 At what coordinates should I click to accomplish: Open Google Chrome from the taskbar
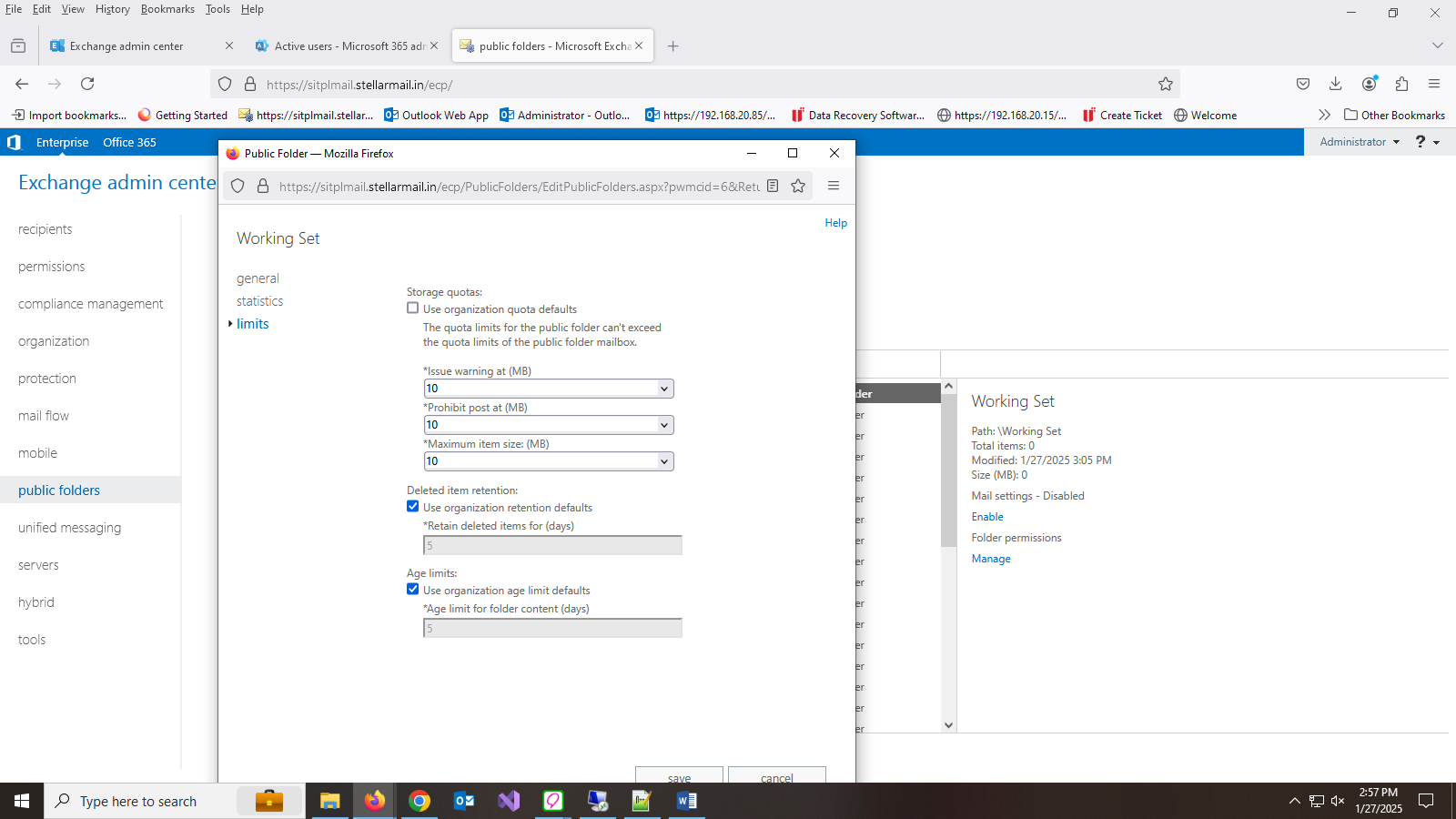click(420, 801)
